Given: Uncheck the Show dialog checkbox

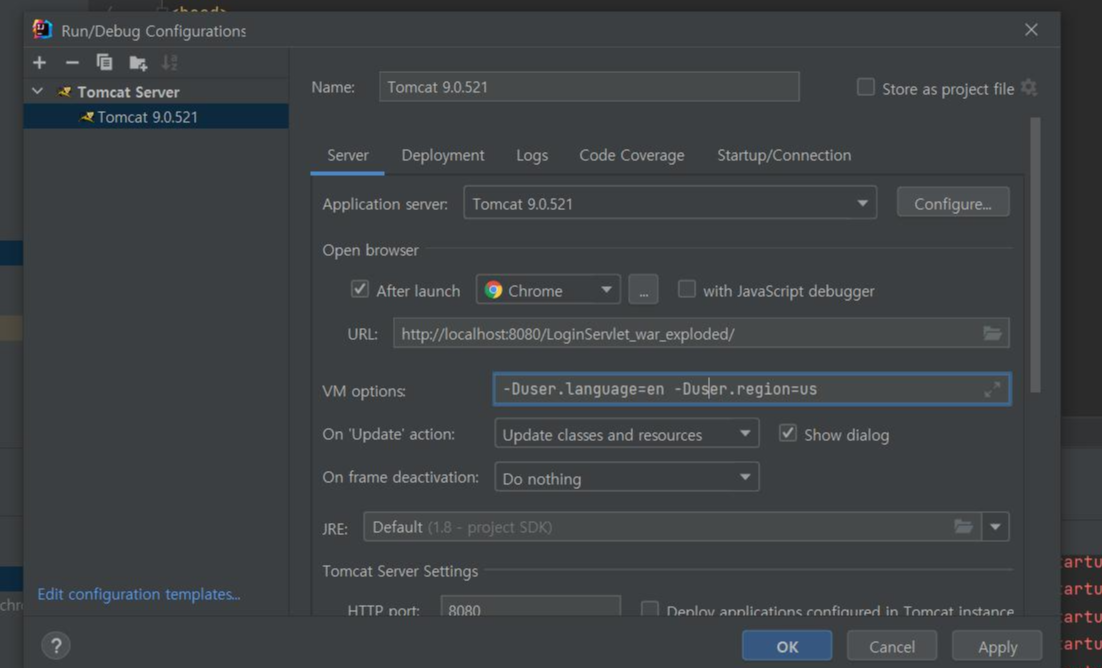Looking at the screenshot, I should [x=788, y=433].
